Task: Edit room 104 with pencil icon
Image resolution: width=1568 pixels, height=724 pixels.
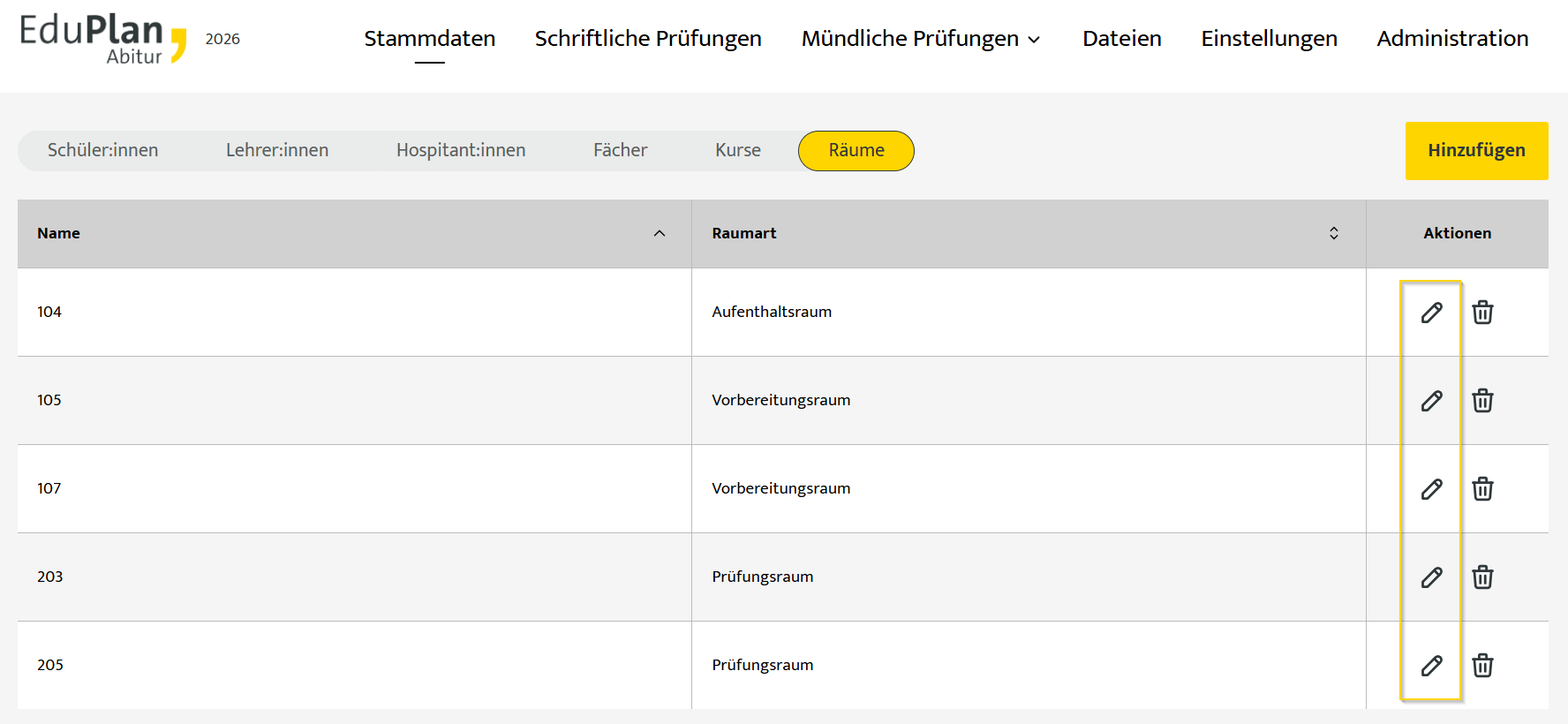Action: click(1431, 313)
